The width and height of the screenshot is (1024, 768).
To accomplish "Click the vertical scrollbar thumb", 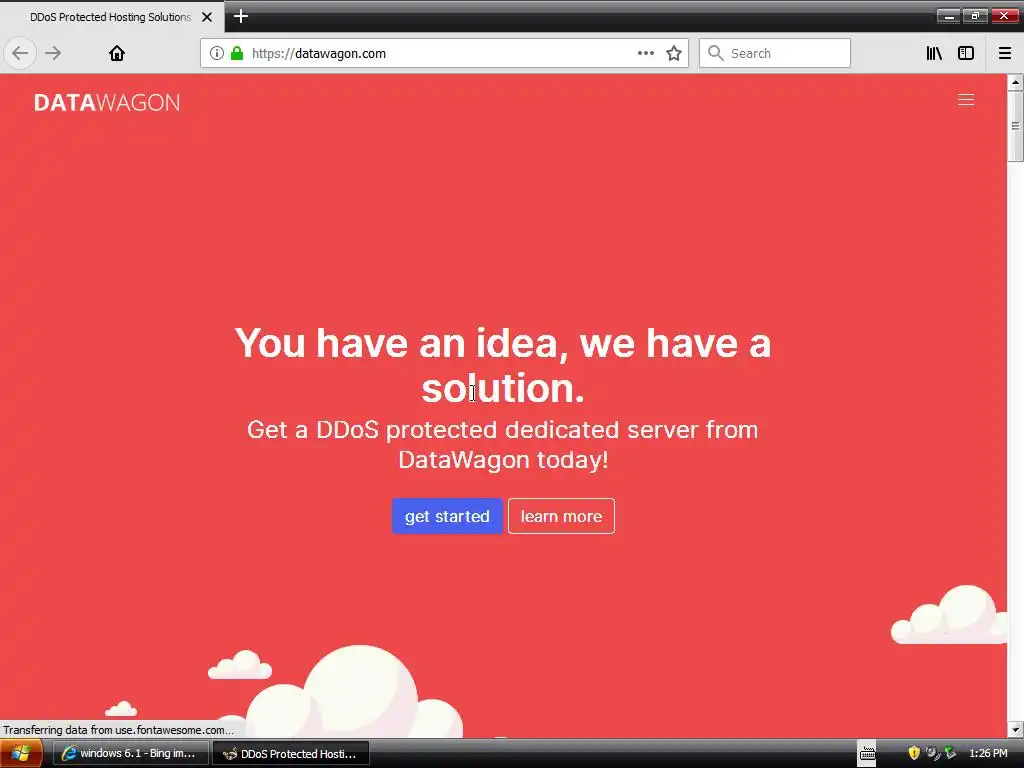I will [x=1015, y=126].
